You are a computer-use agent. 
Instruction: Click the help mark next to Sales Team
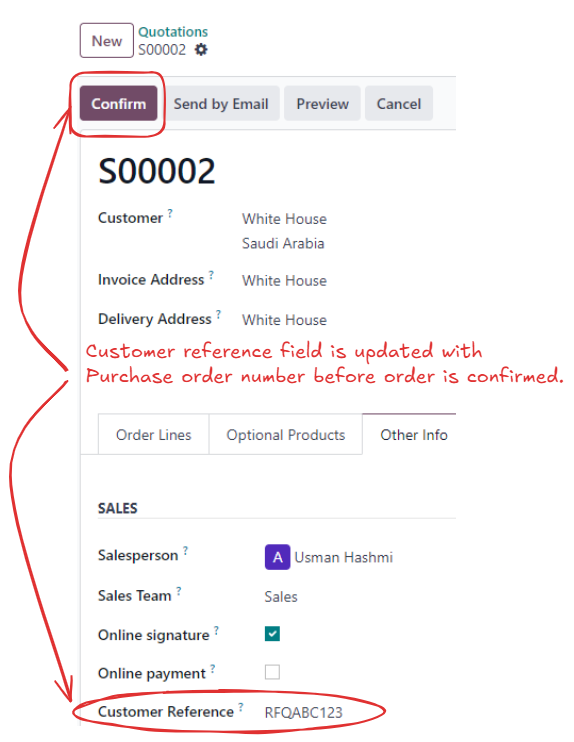179,591
